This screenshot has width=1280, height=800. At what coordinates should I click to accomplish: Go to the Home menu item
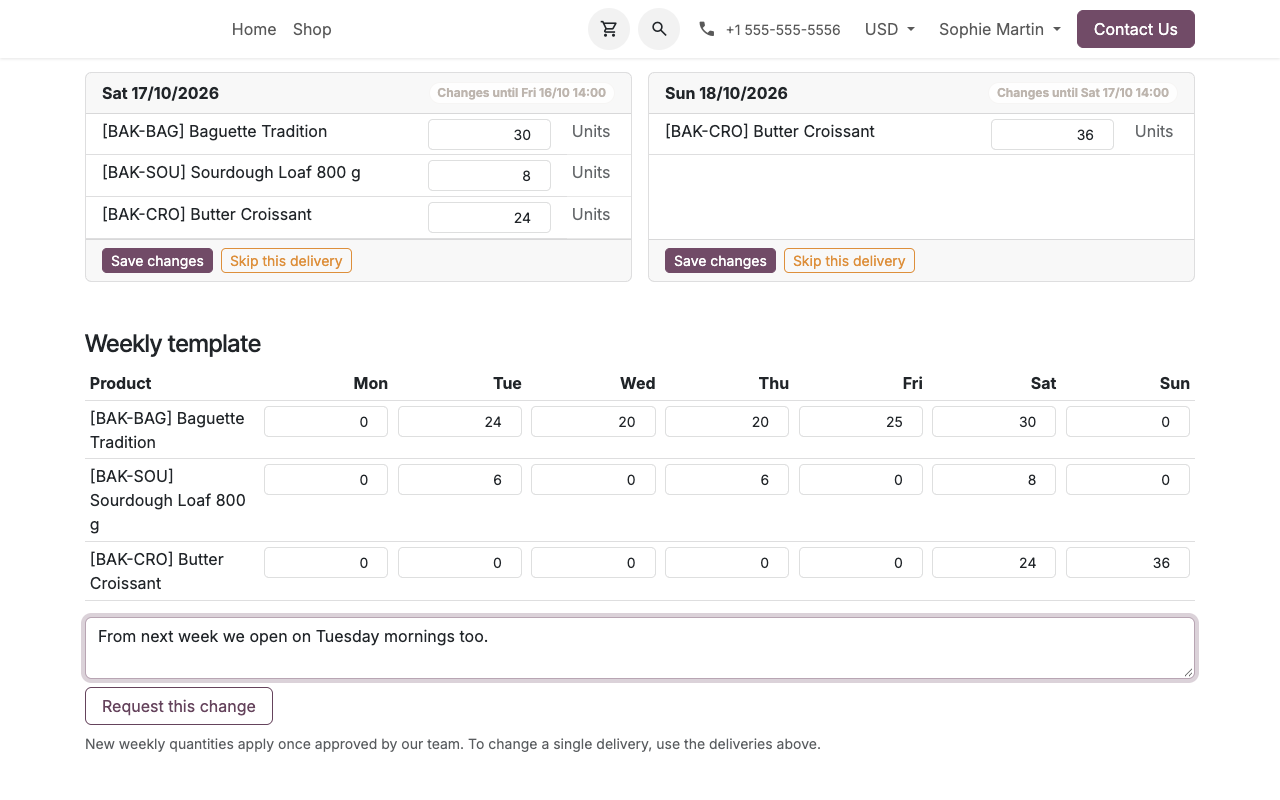[x=254, y=29]
